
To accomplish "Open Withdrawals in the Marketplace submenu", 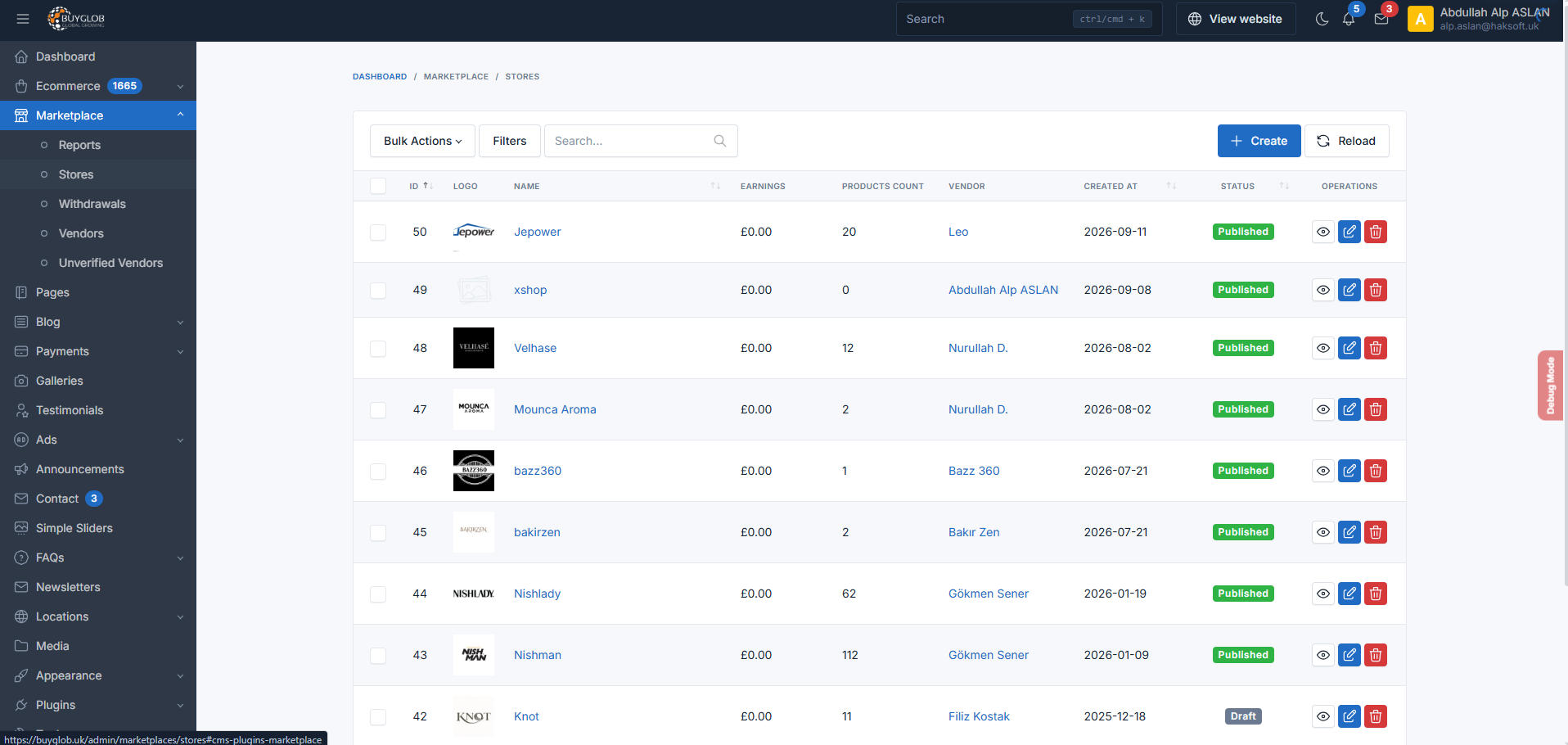I will [92, 204].
